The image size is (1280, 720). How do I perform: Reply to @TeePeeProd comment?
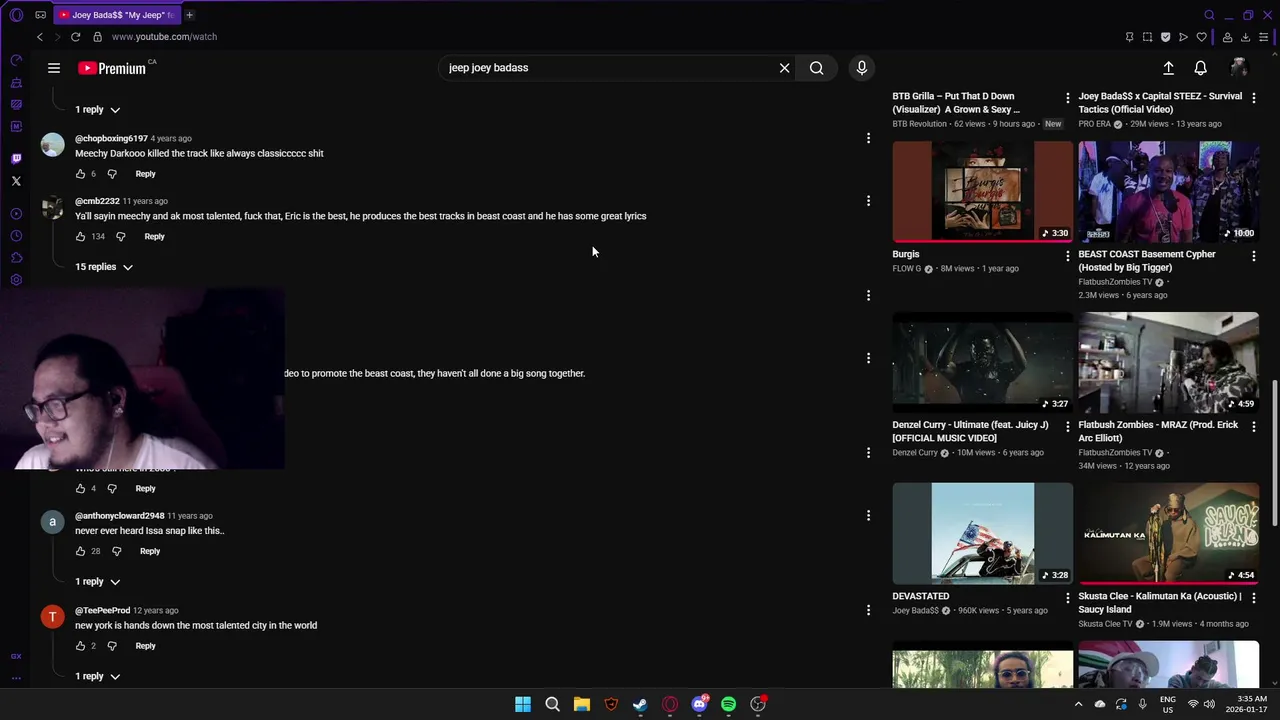click(145, 646)
